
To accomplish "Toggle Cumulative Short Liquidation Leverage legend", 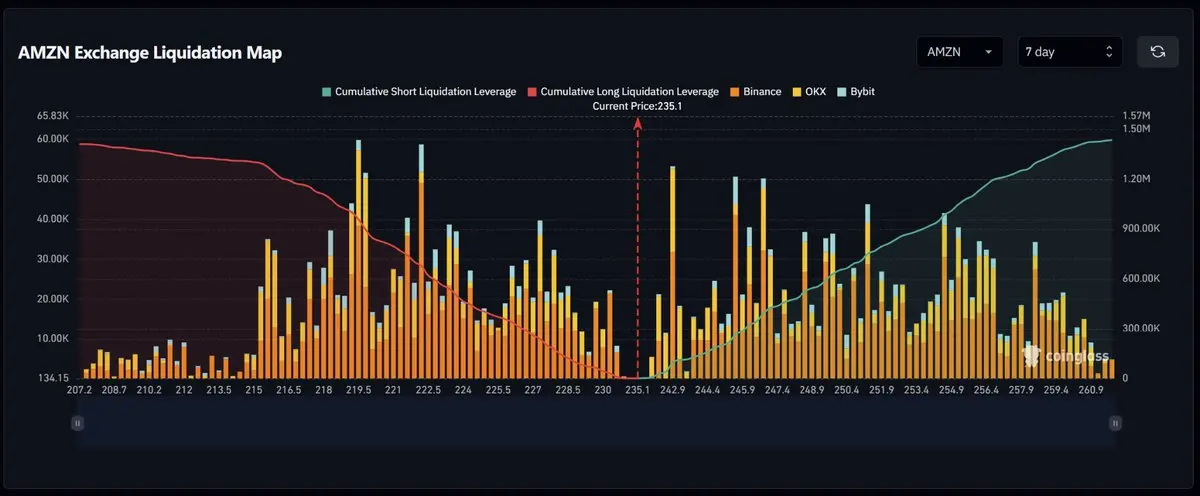I will tap(419, 91).
